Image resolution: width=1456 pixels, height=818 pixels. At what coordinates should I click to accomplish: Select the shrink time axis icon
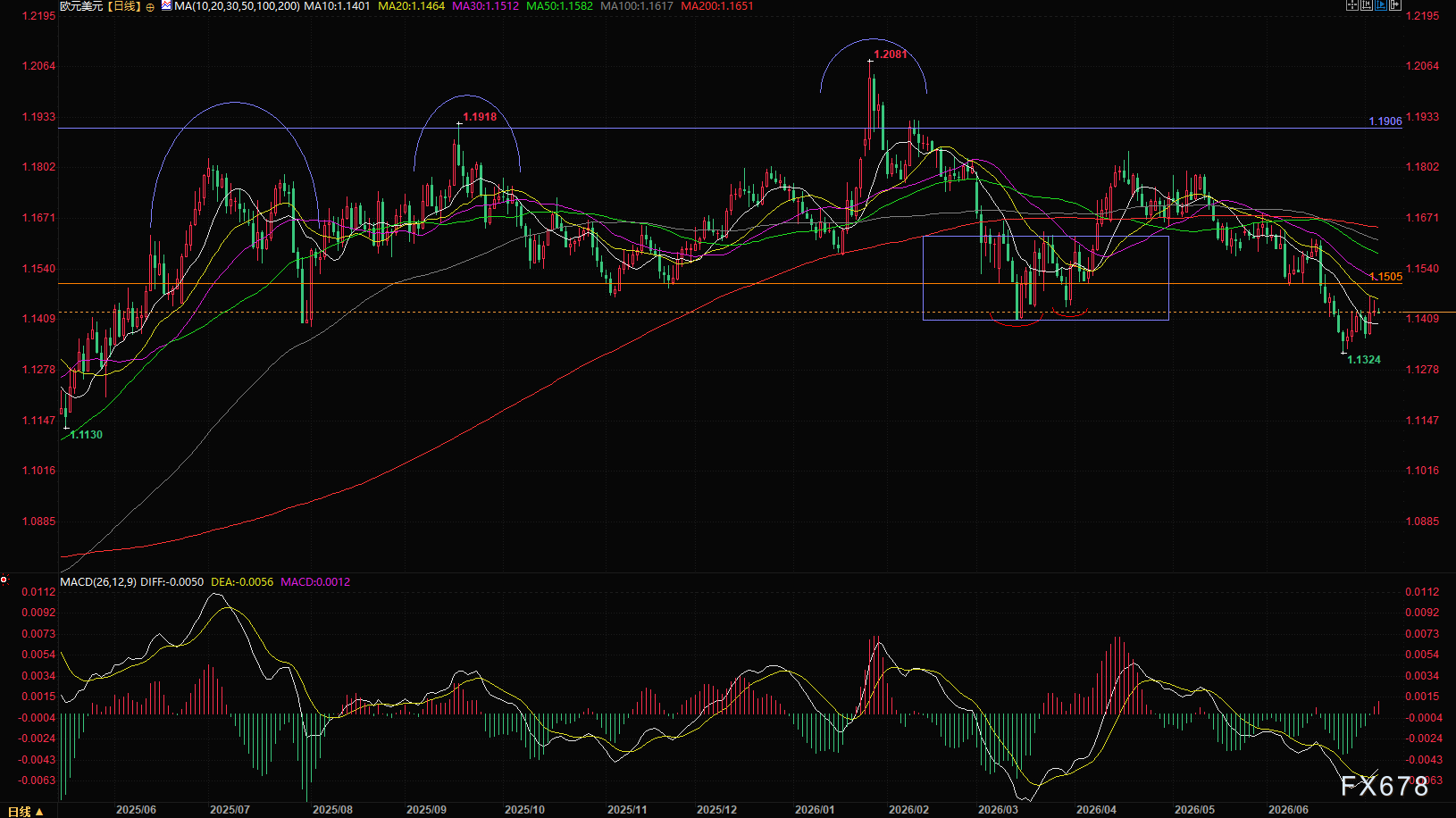1367,4
